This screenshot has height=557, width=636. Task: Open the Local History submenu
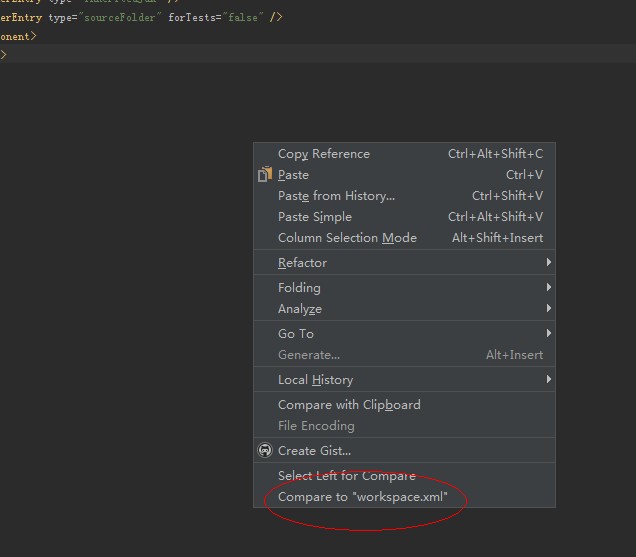(x=404, y=380)
